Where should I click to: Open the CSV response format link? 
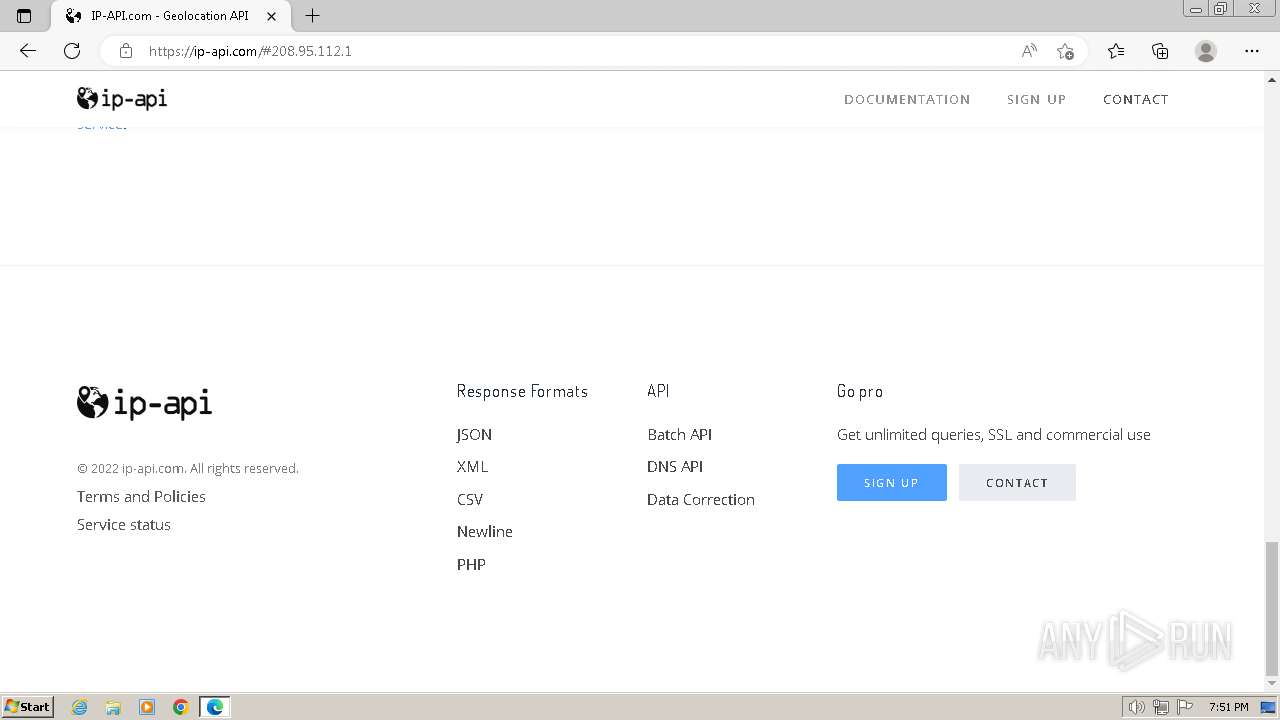click(470, 500)
